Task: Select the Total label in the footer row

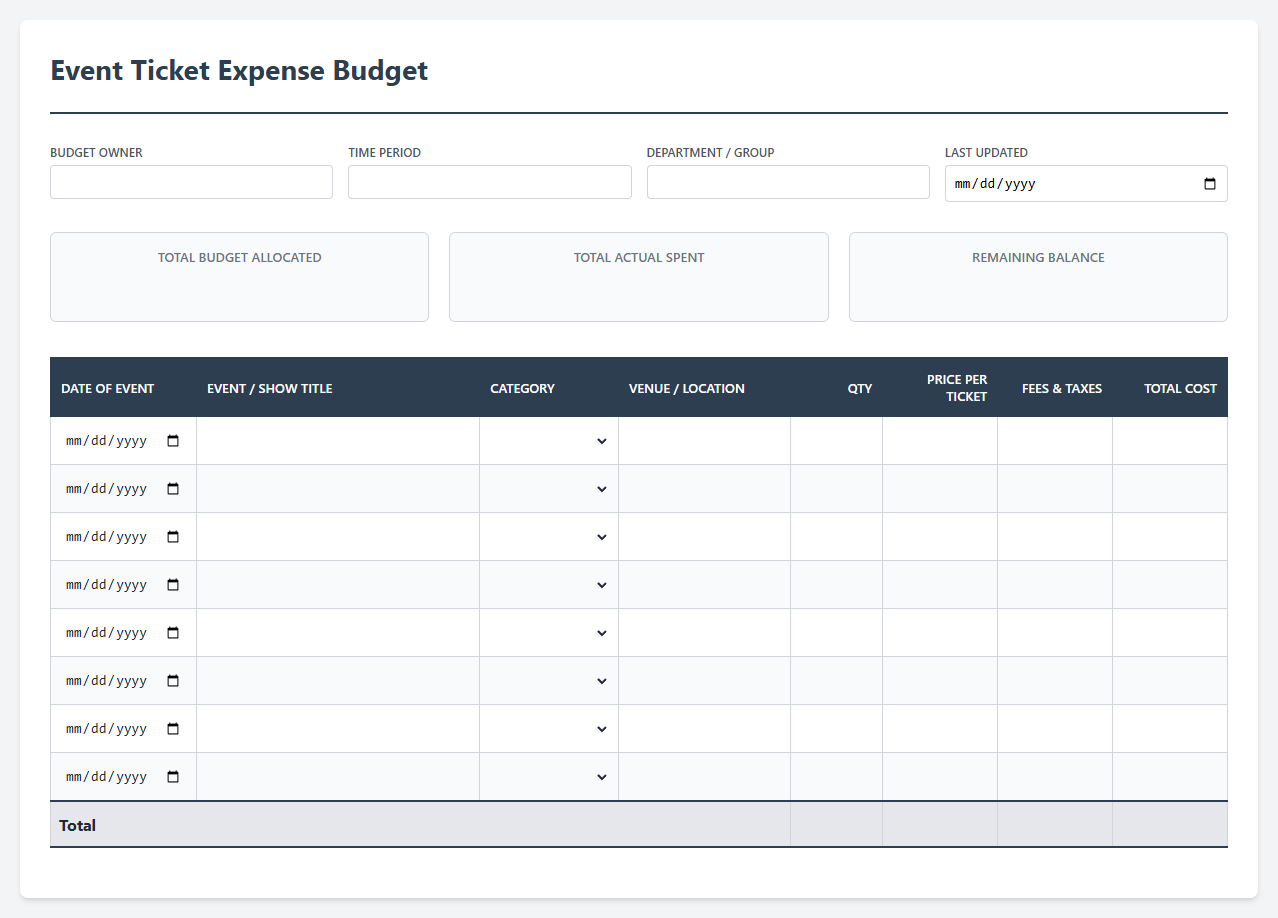Action: 77,826
